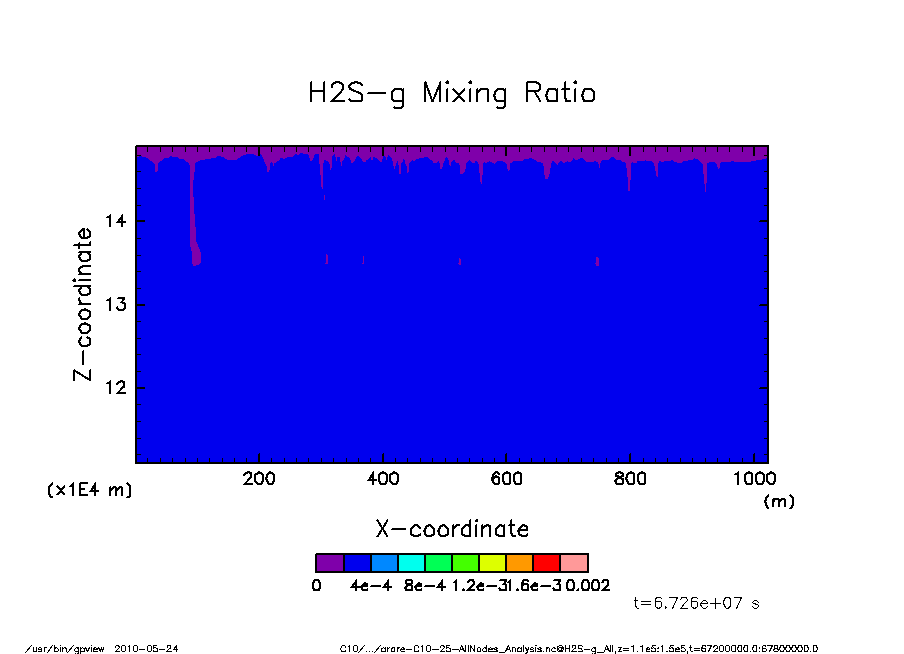
Task: Select the X-coordinate axis label
Action: point(451,528)
